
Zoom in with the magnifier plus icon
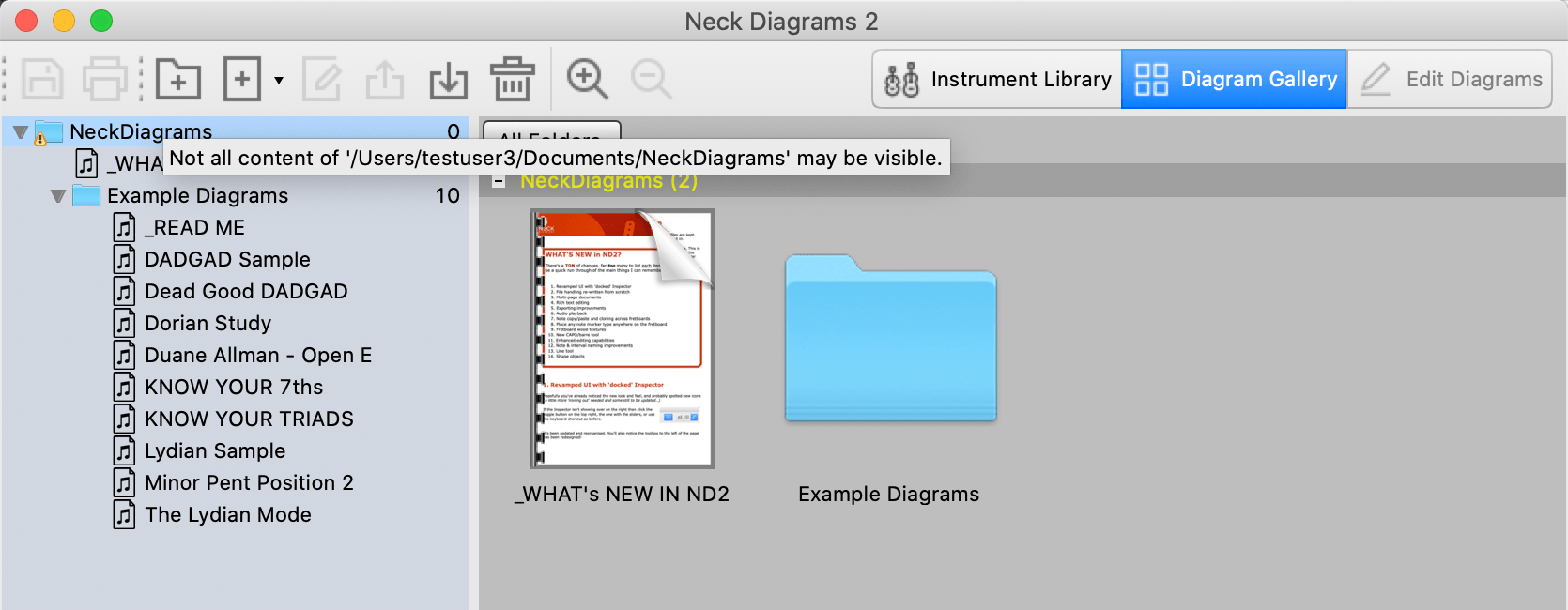tap(588, 79)
